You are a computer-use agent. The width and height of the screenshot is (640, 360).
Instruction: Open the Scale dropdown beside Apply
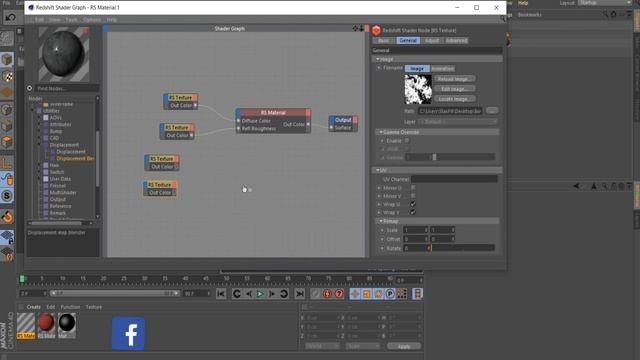(x=363, y=346)
